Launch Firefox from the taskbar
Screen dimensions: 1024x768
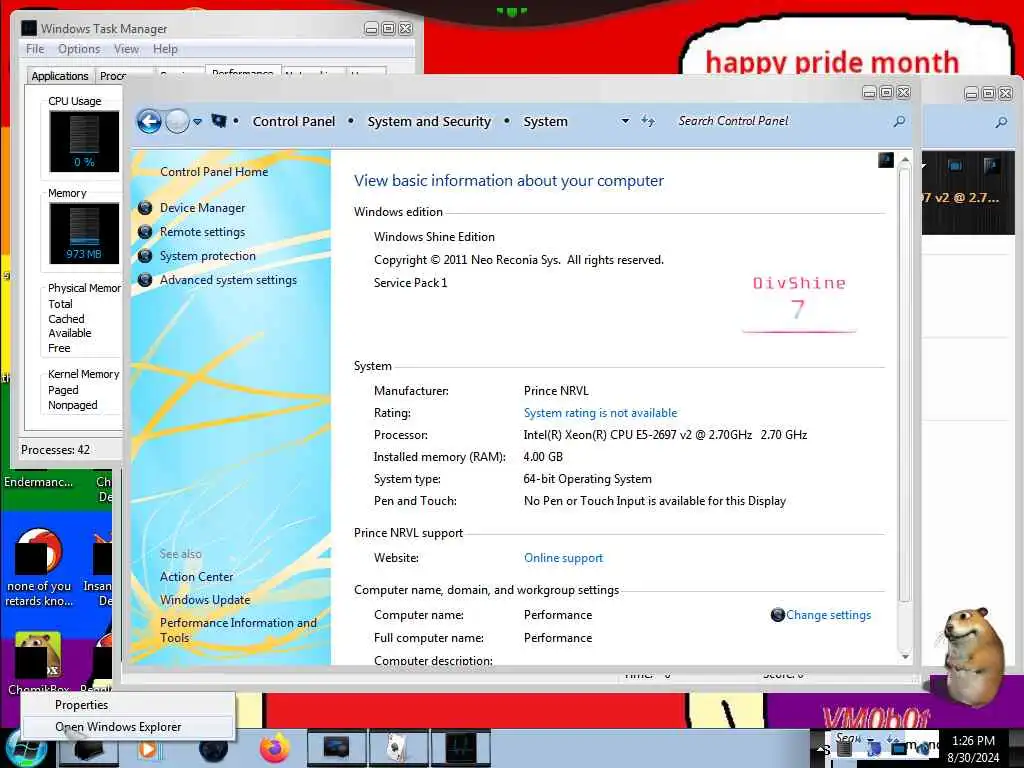[x=275, y=748]
